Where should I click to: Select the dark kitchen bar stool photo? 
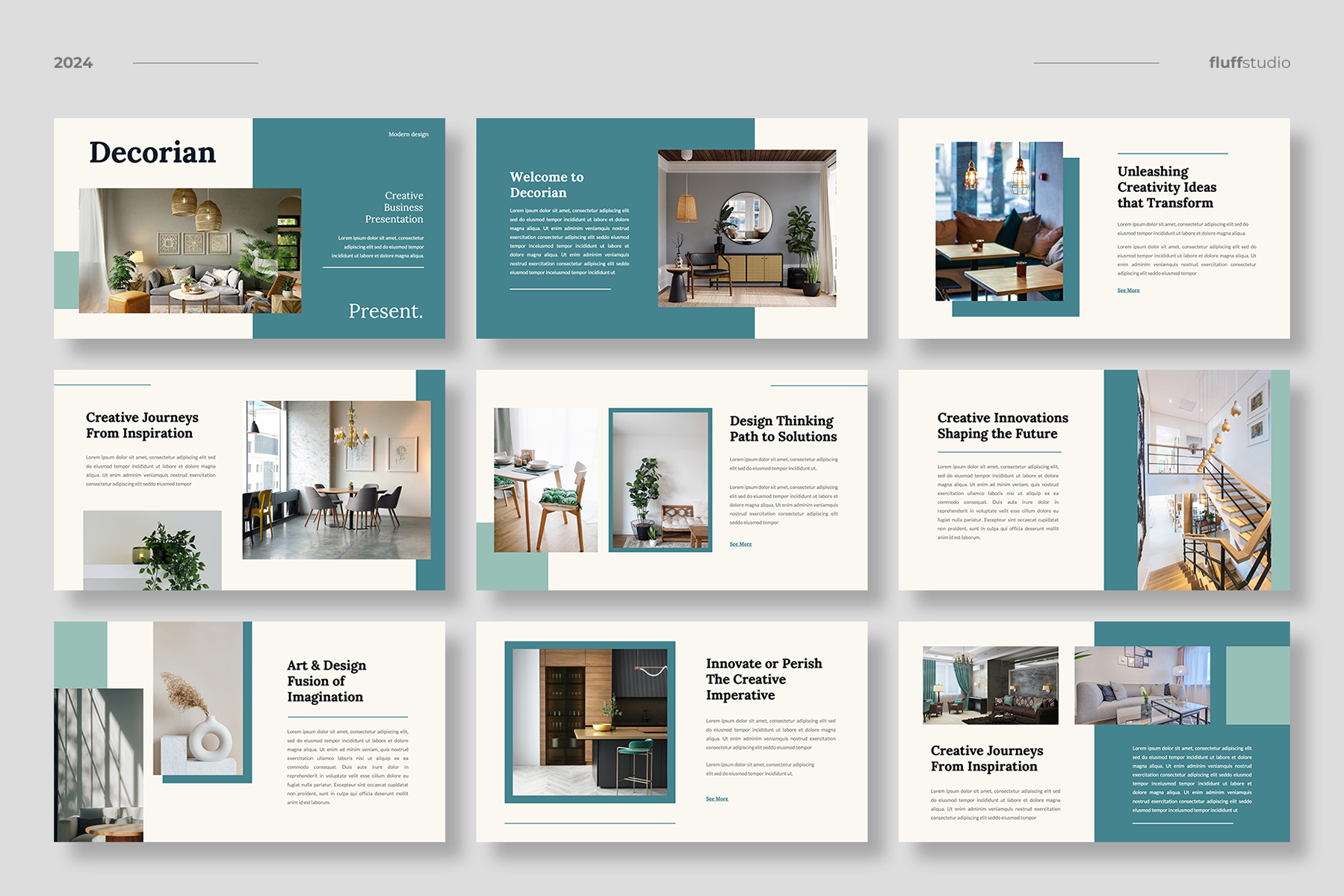[x=589, y=722]
